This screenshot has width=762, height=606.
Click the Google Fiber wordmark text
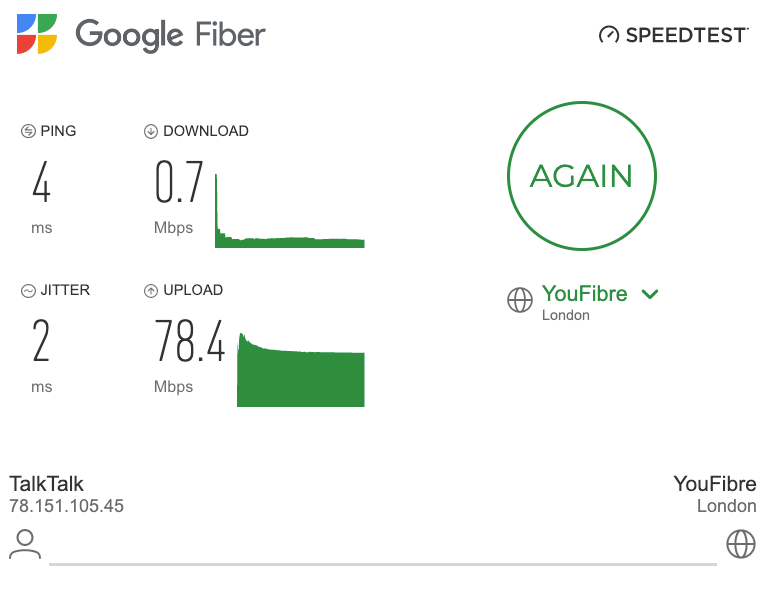[x=170, y=35]
